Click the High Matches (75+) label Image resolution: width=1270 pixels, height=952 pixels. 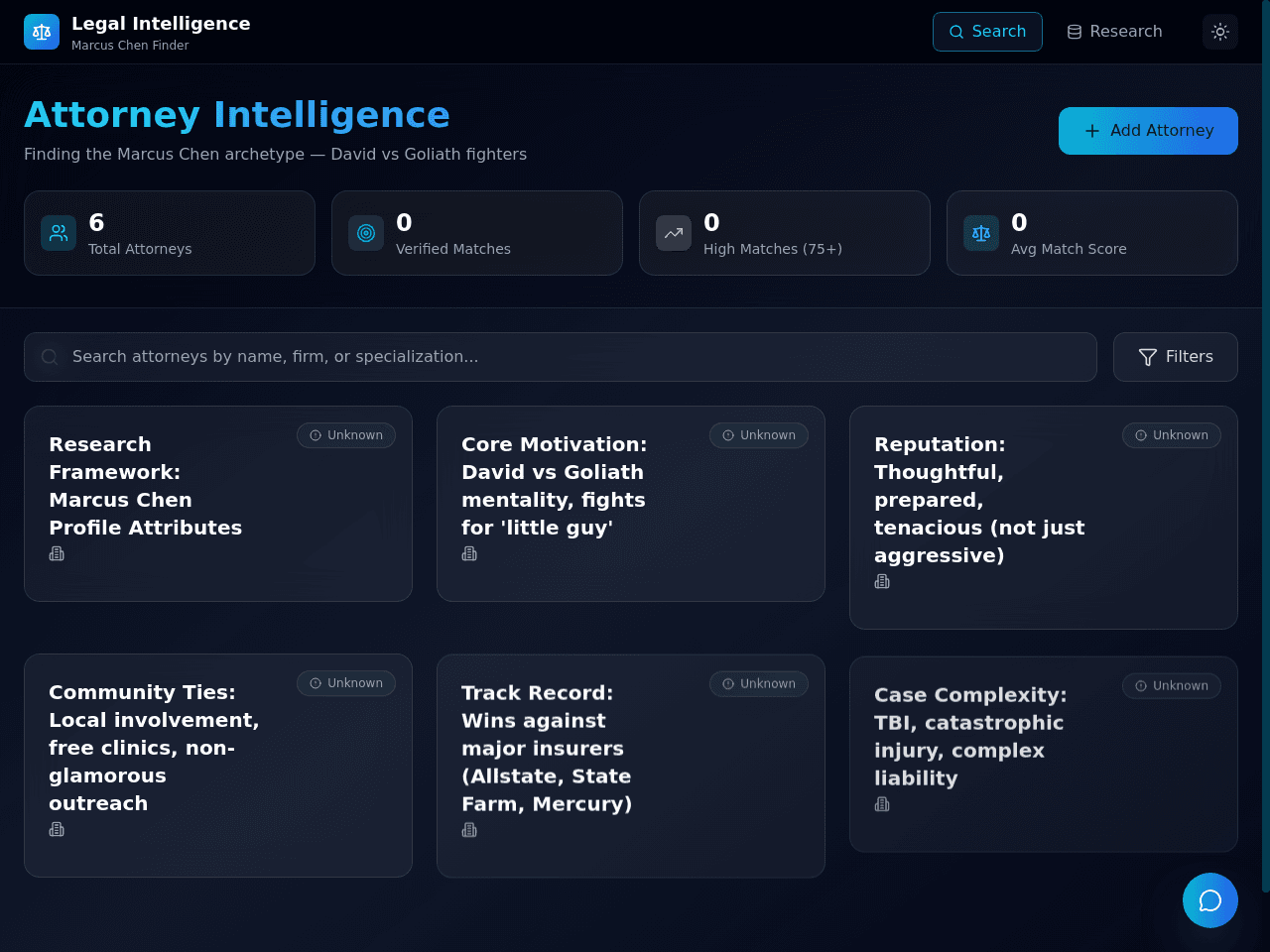(773, 249)
